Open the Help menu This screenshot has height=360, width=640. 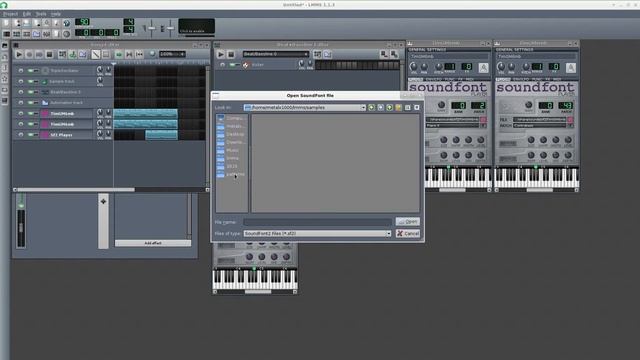click(x=56, y=14)
